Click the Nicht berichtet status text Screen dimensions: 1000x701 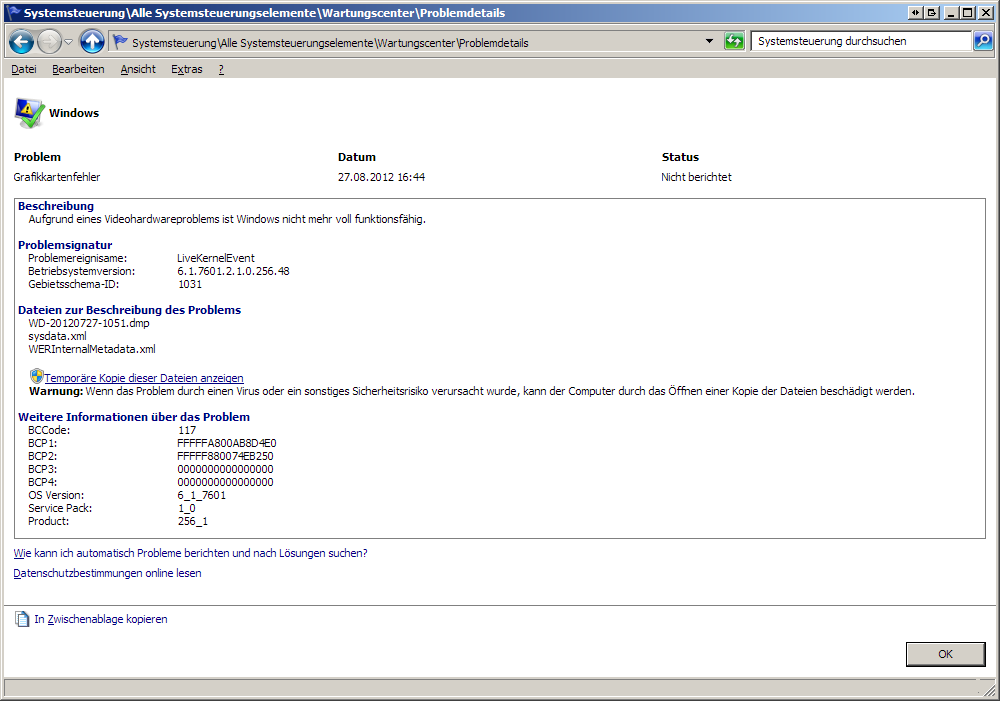click(x=696, y=177)
